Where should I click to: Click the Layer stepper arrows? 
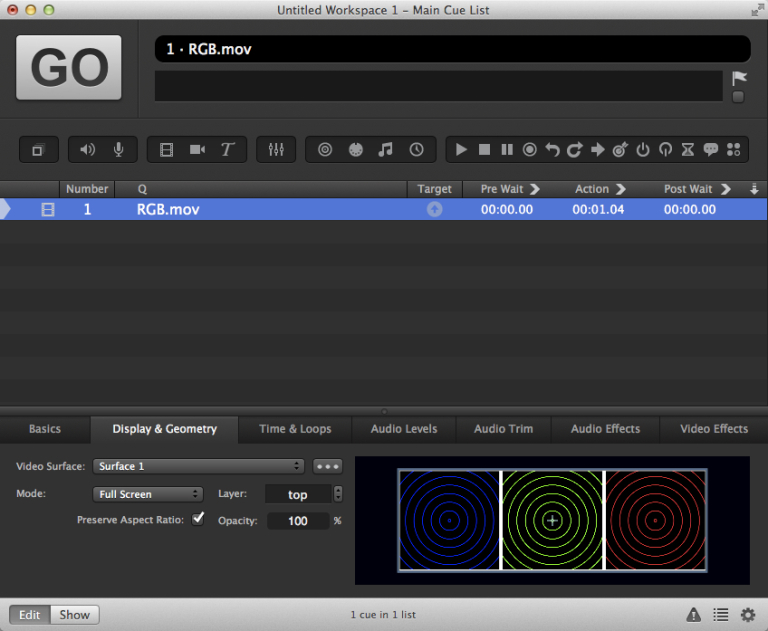click(338, 494)
